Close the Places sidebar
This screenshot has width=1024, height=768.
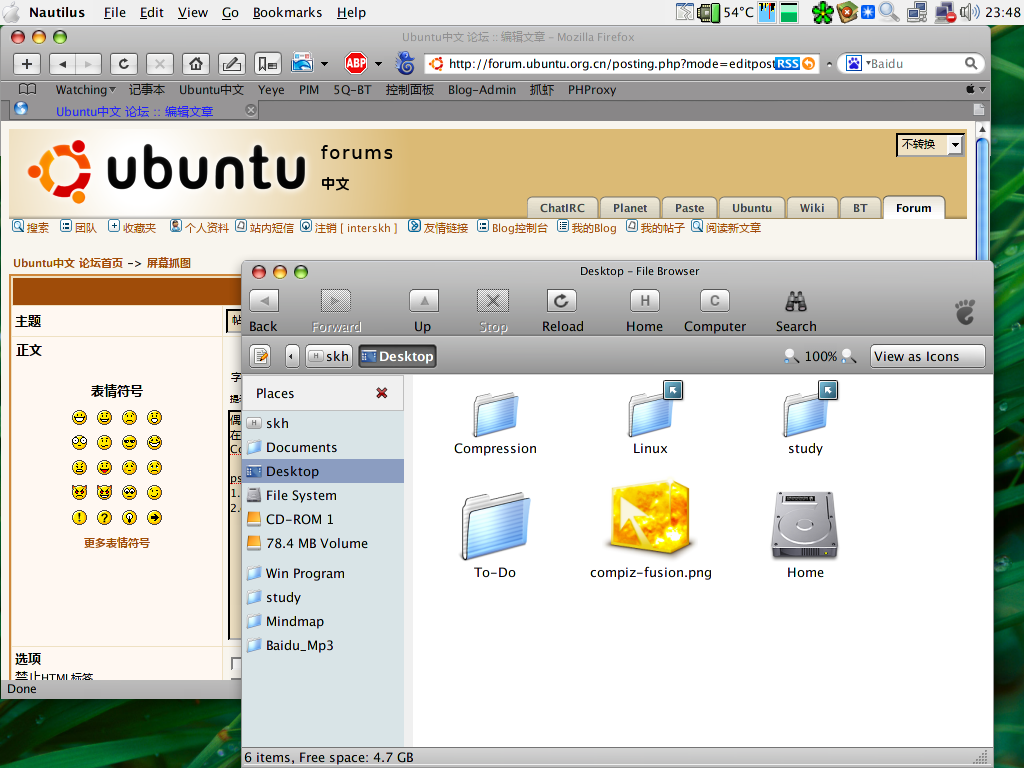click(x=382, y=392)
